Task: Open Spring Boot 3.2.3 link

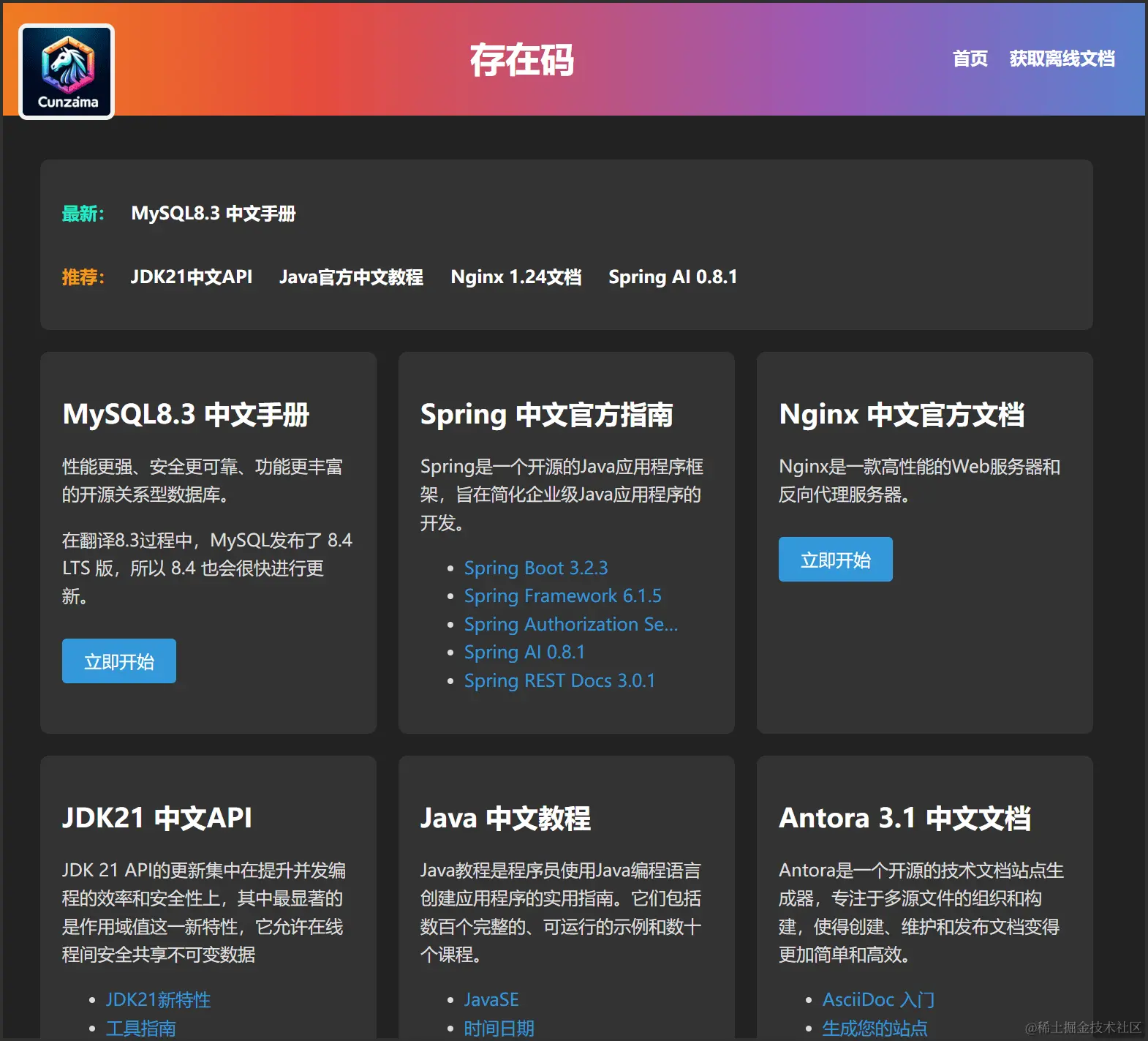Action: pos(536,568)
